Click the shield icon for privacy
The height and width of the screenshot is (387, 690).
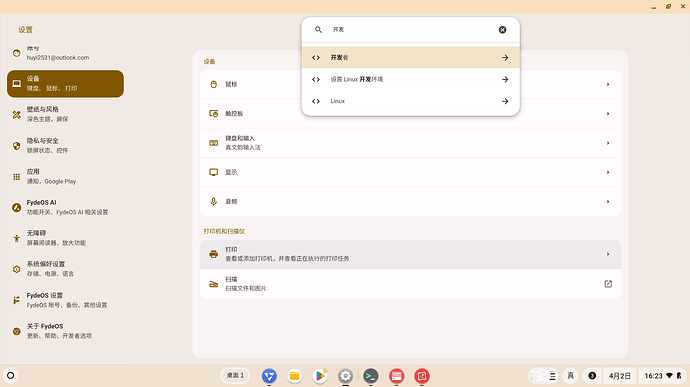coord(17,146)
